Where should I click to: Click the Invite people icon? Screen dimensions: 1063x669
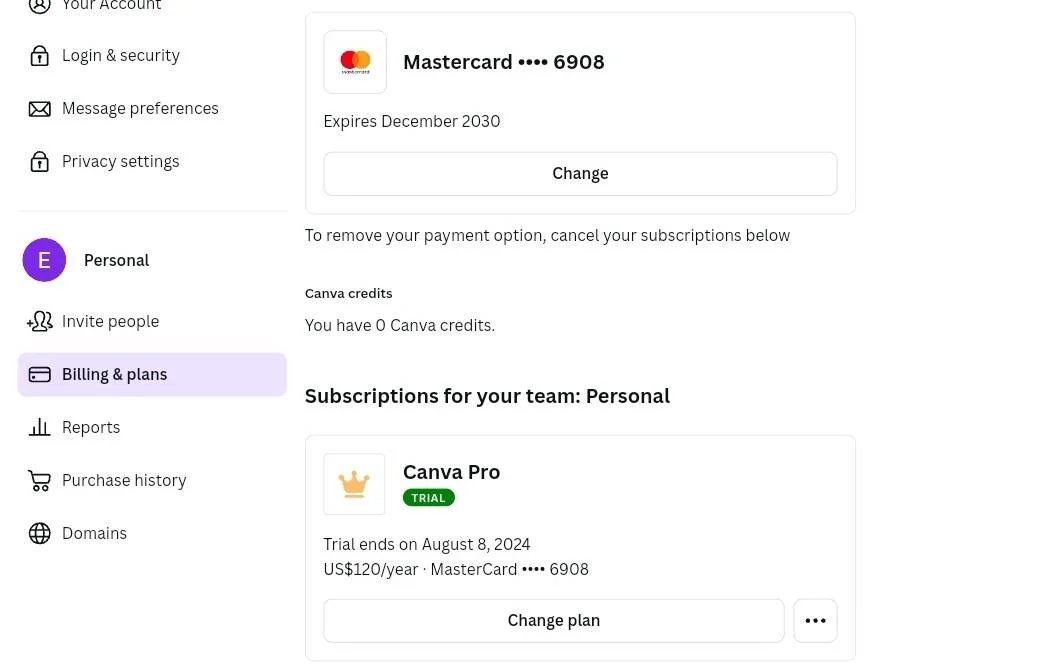tap(39, 321)
